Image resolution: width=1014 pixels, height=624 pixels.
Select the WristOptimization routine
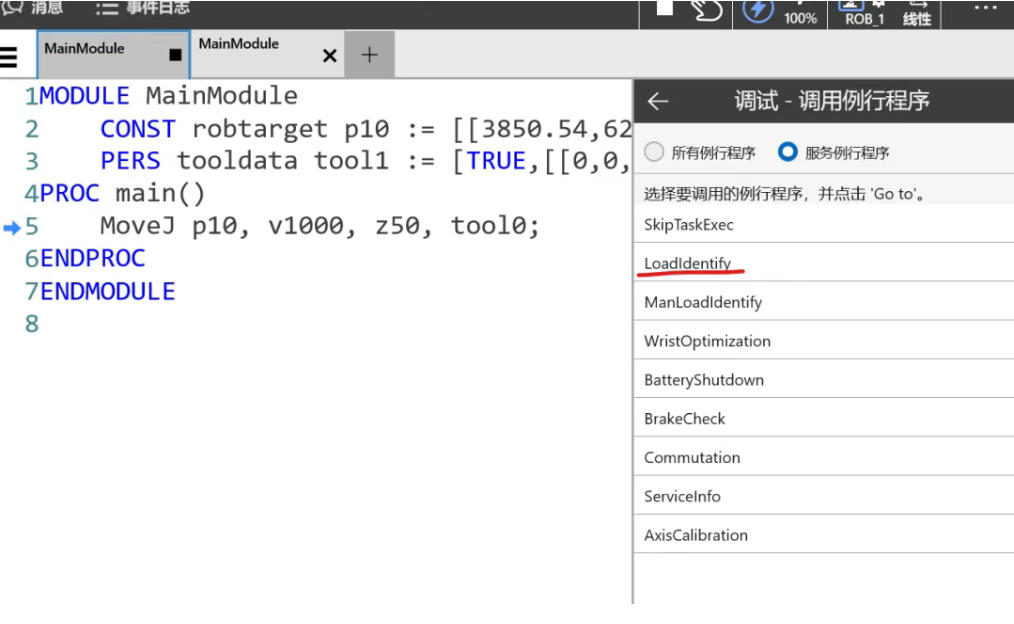coord(707,341)
